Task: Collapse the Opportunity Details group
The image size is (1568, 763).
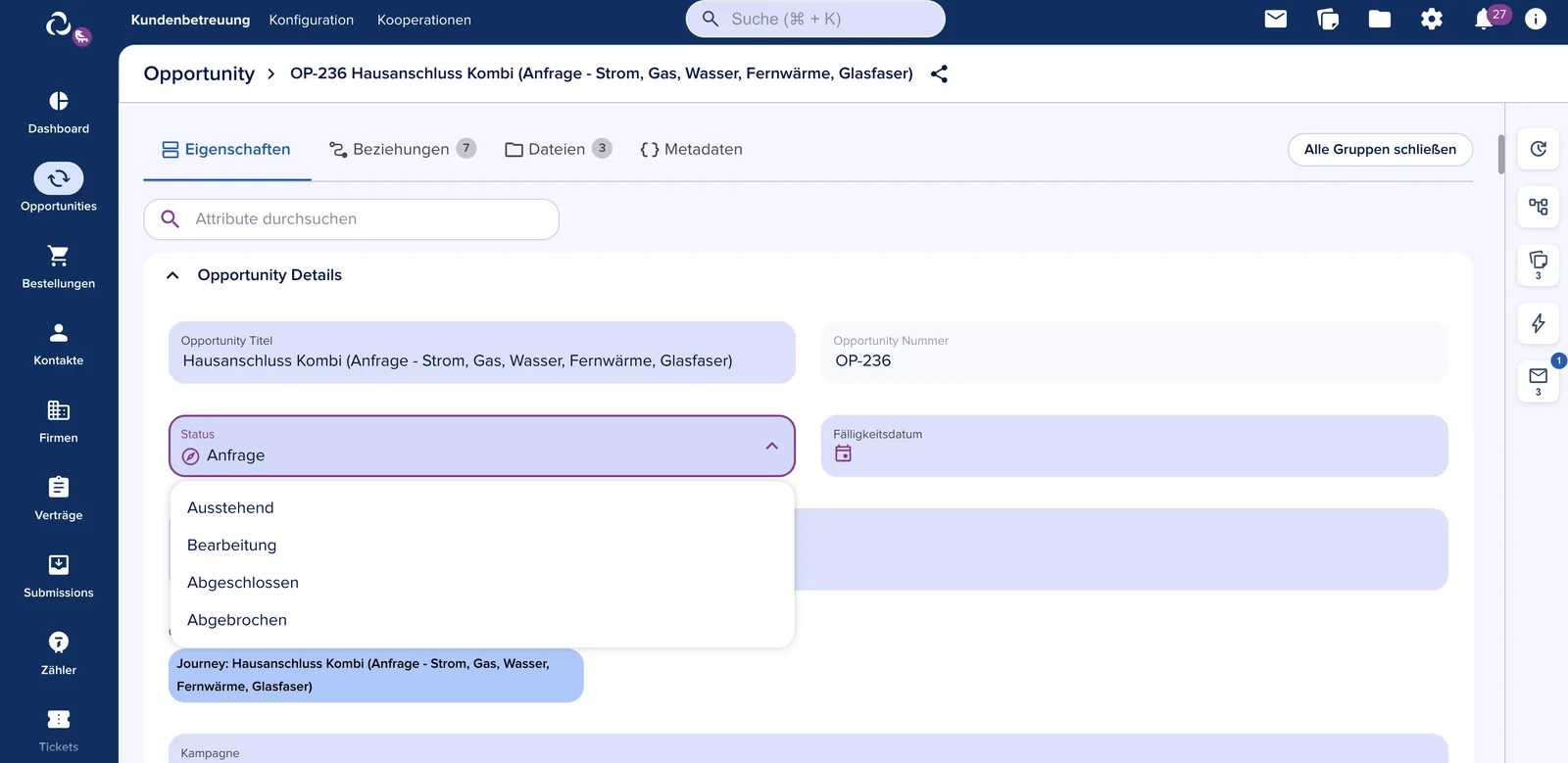Action: tap(172, 275)
